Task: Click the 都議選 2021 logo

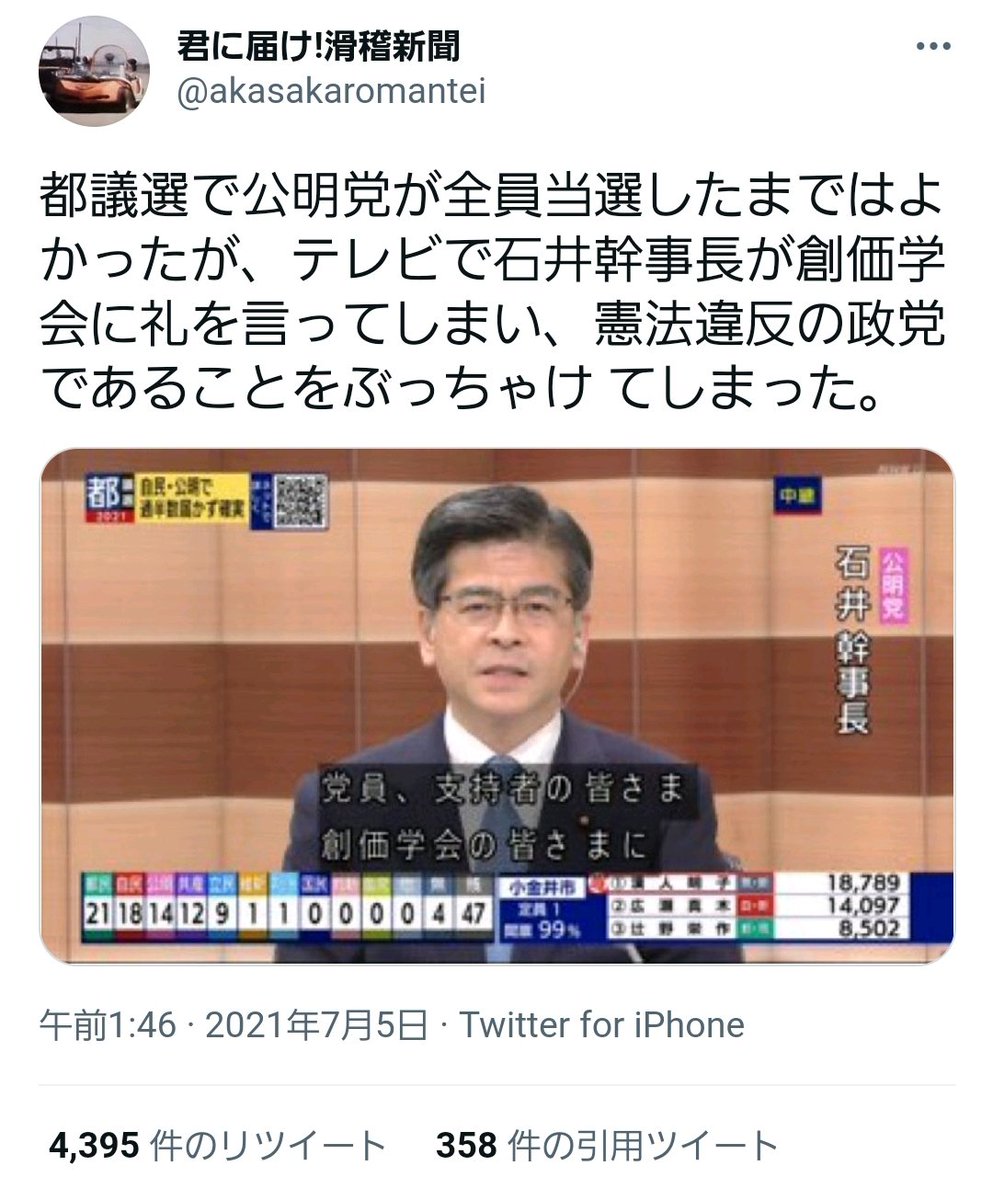Action: pyautogui.click(x=108, y=503)
